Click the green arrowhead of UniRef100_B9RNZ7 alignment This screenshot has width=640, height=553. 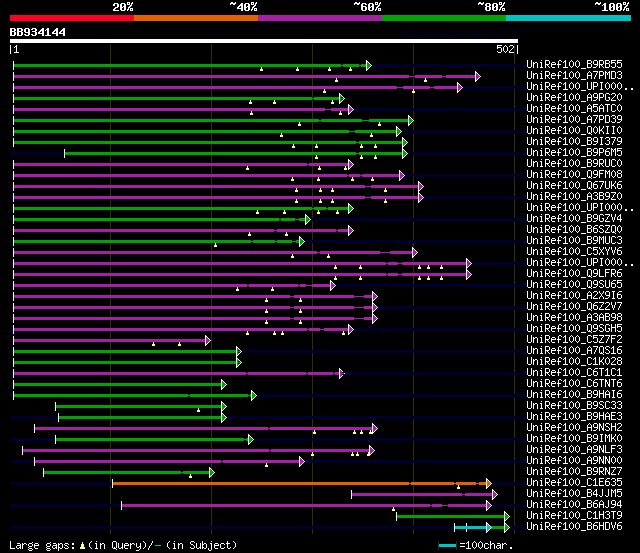tap(211, 473)
